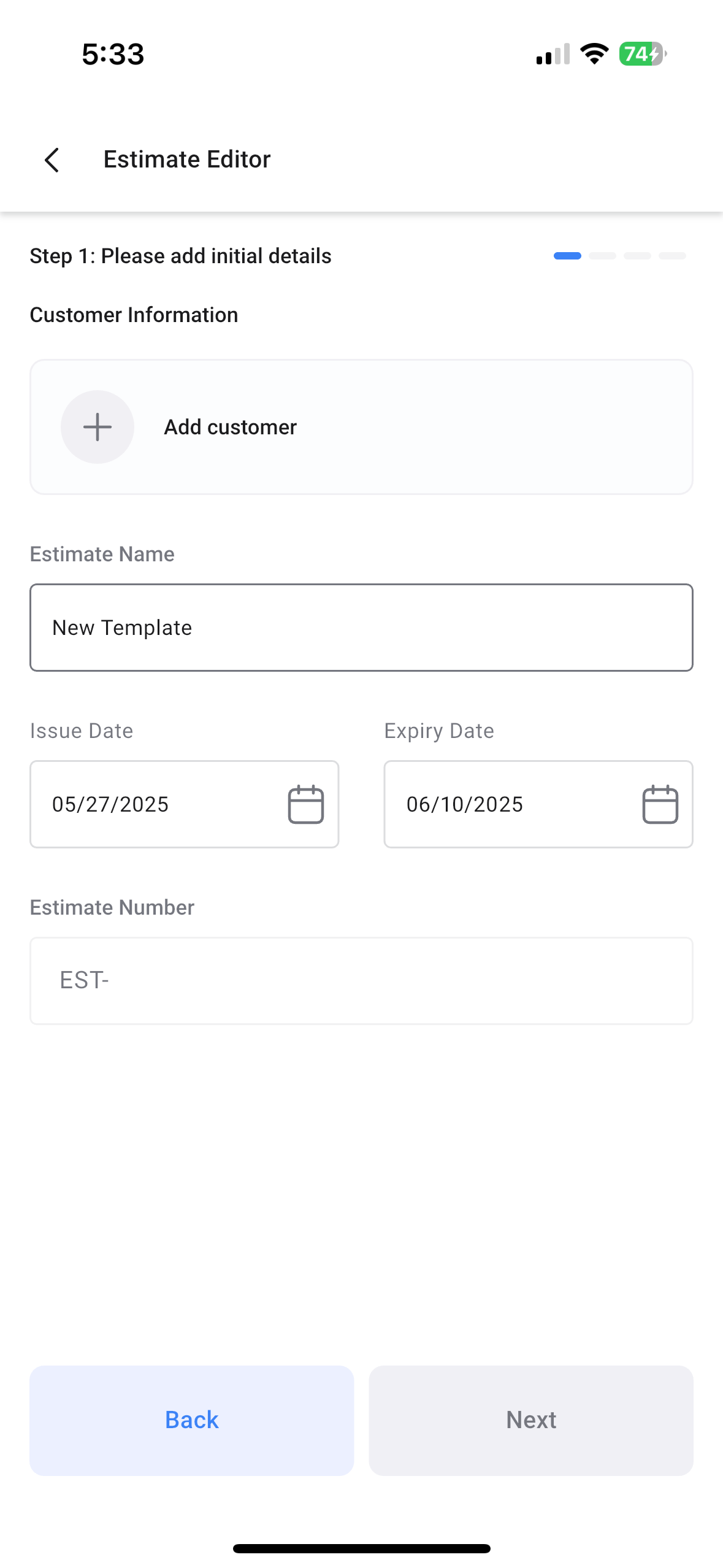This screenshot has height=1568, width=723.
Task: Tap the home indicator bar
Action: coord(361,1548)
